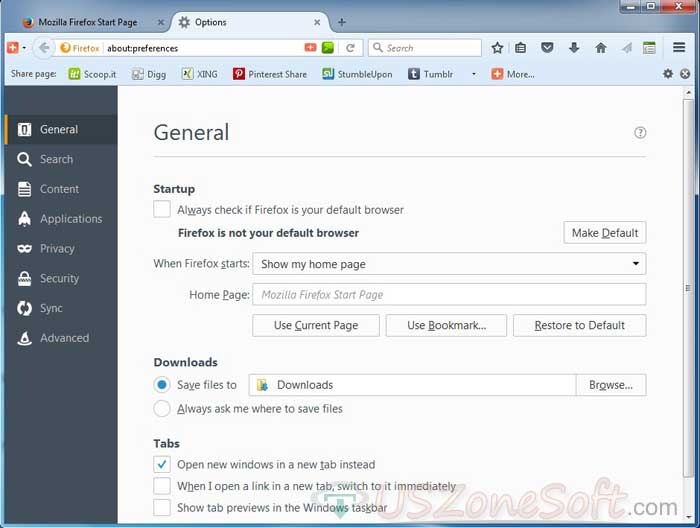Go to home page via house icon
Image resolution: width=700 pixels, height=528 pixels.
click(x=601, y=48)
